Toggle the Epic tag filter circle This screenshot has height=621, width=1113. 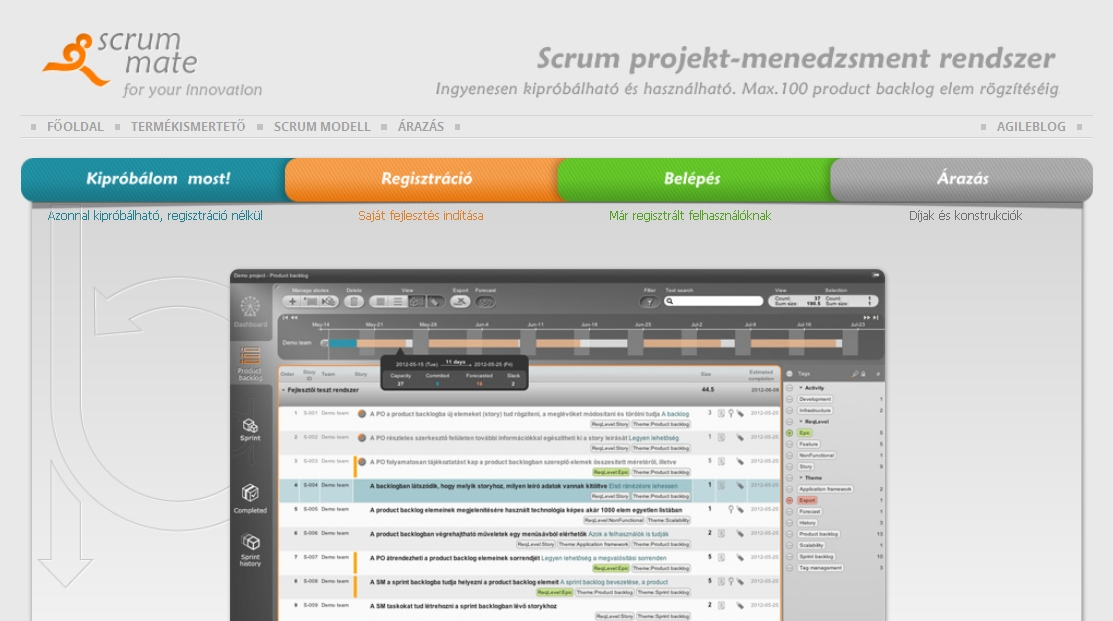click(x=790, y=433)
